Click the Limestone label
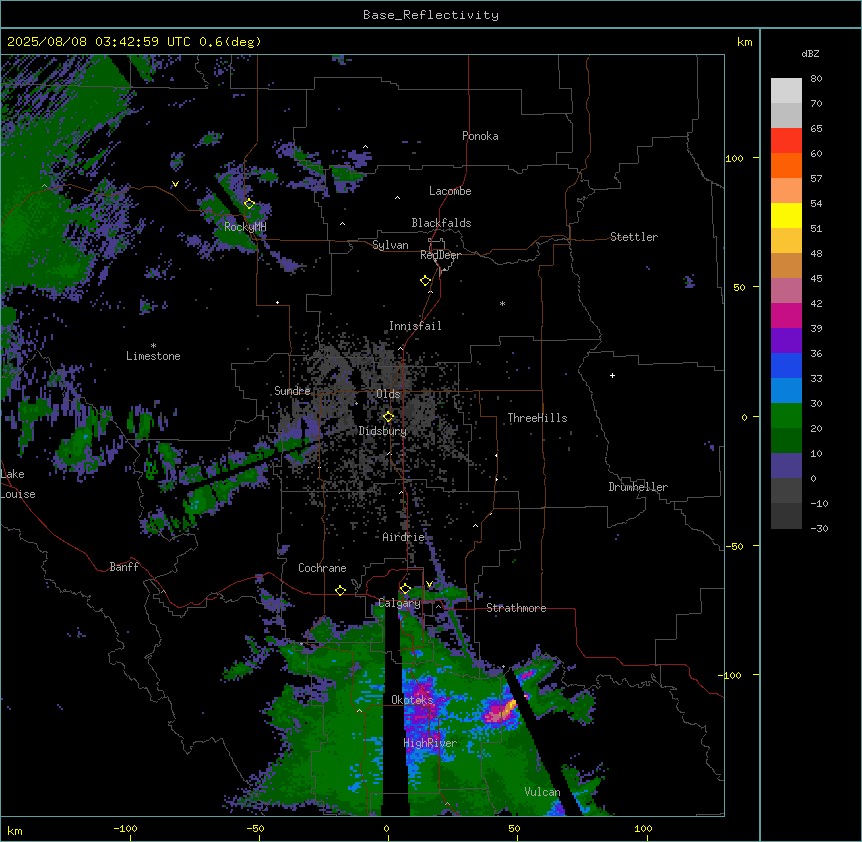The width and height of the screenshot is (862, 842). point(153,356)
